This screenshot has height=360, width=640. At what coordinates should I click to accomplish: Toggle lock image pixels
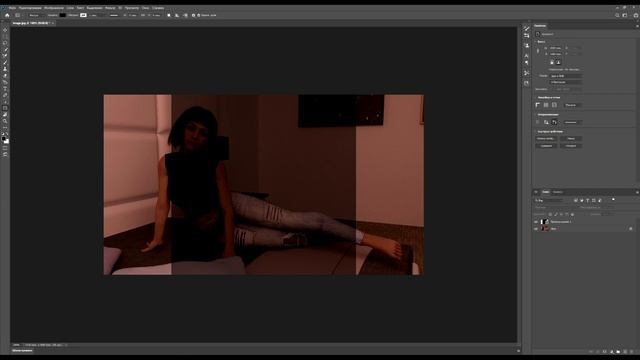[x=556, y=214]
